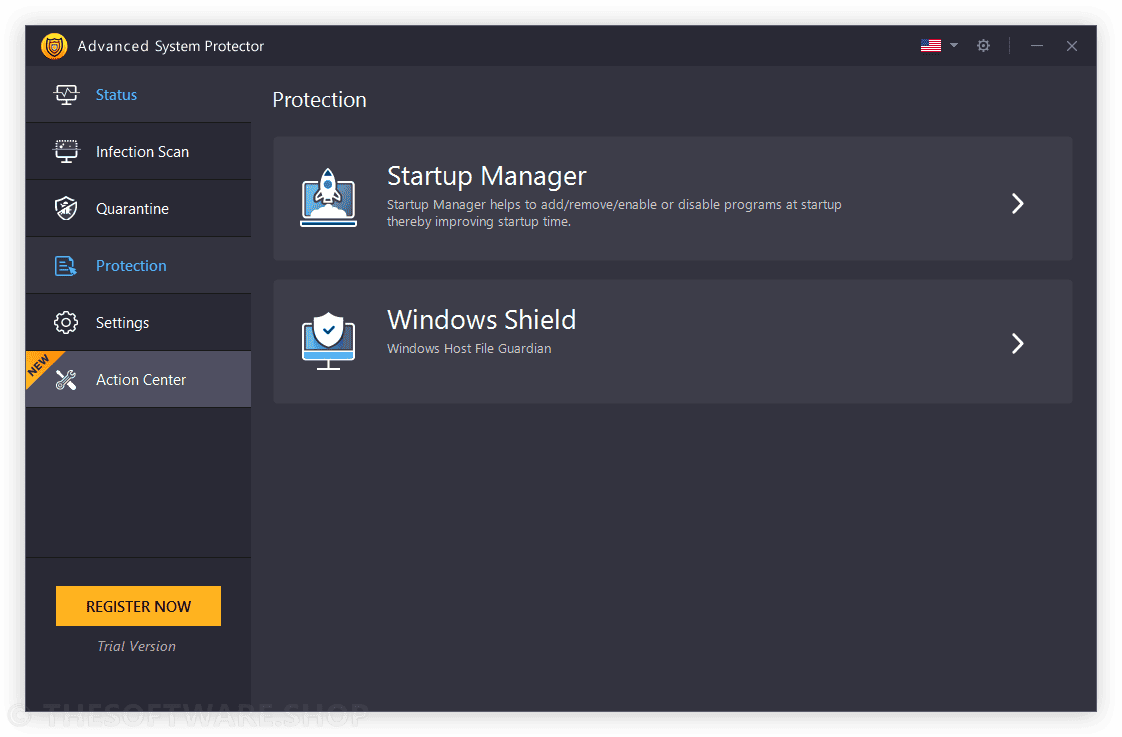Open settings via title bar gear icon
This screenshot has height=737, width=1122.
(984, 46)
